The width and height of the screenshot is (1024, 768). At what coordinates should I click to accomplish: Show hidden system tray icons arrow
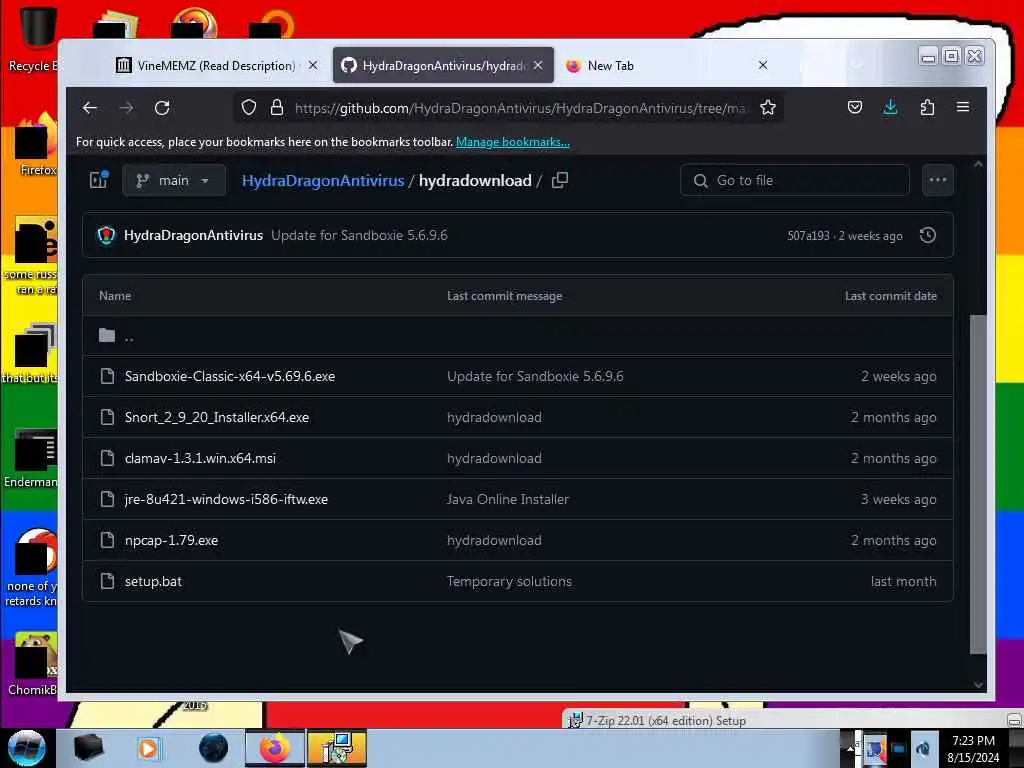coord(850,748)
